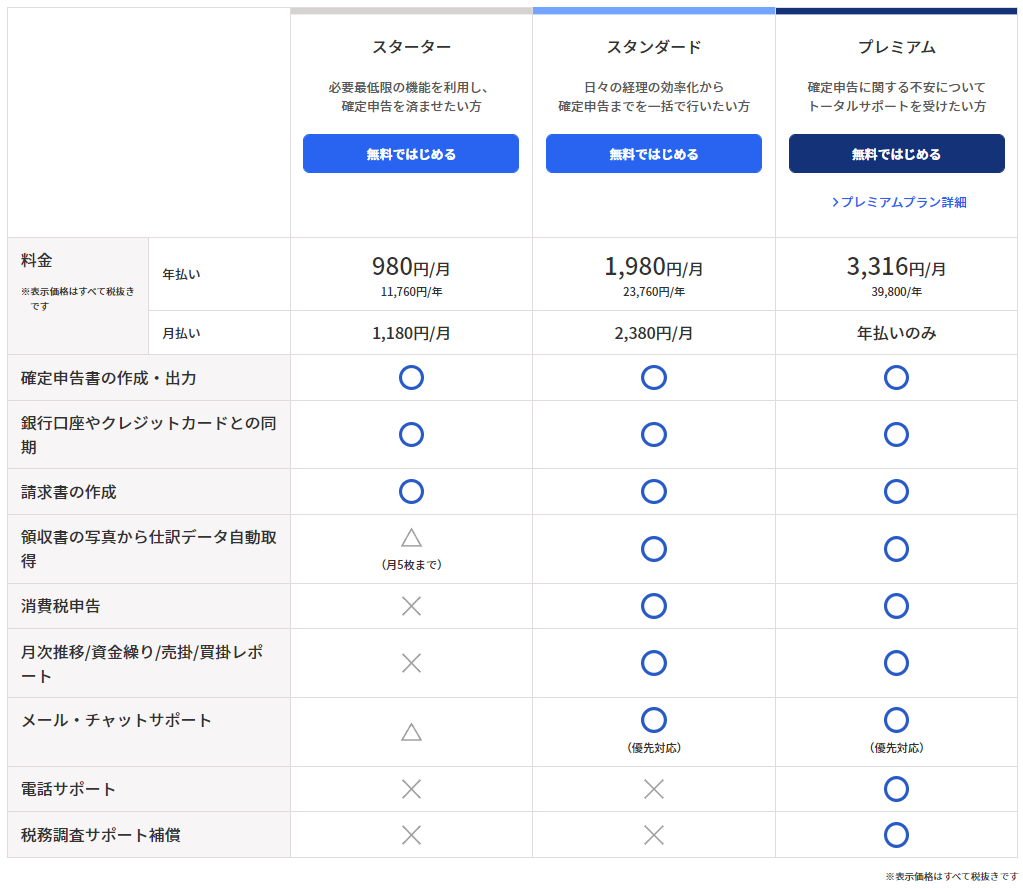Click Starter cross icon in 消費税申告 row

(x=411, y=606)
